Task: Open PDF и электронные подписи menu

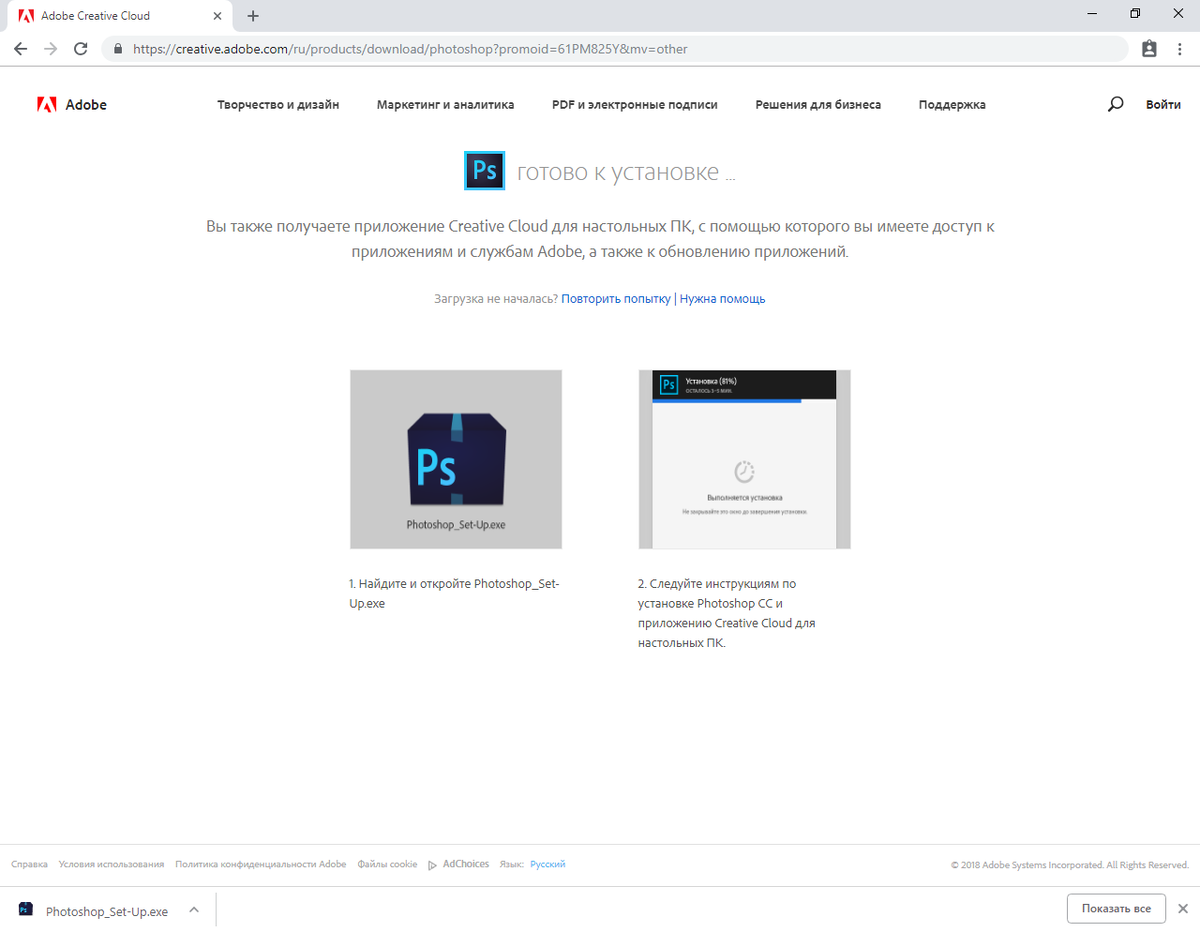Action: click(x=634, y=104)
